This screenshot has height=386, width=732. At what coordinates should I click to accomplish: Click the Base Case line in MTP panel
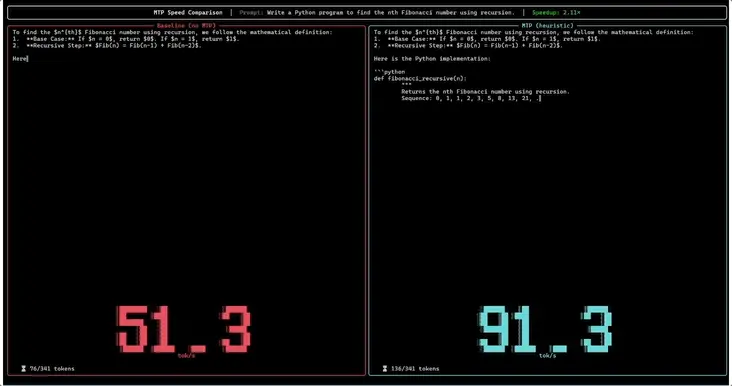click(x=487, y=39)
